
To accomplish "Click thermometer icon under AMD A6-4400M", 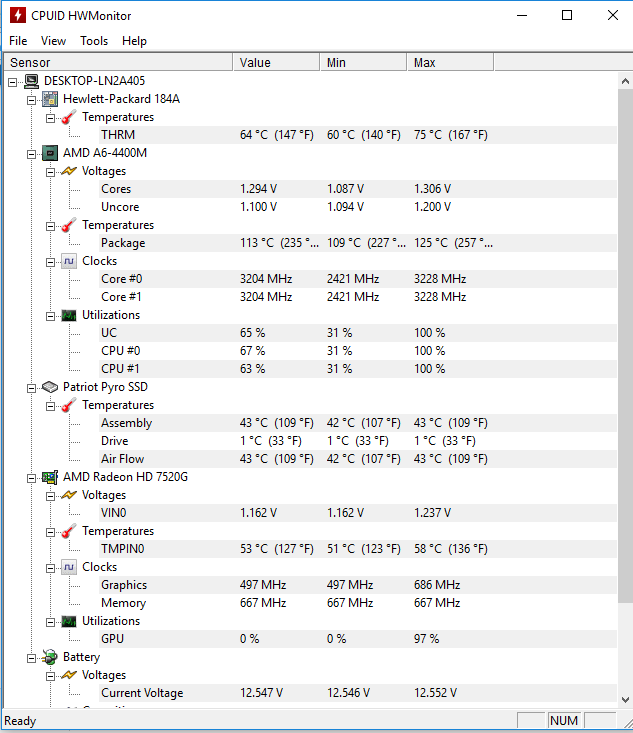I will coord(69,225).
